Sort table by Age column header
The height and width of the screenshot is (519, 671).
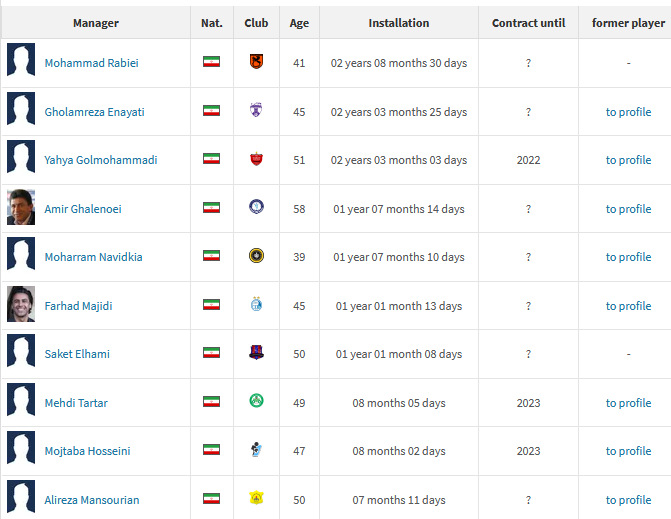(x=299, y=23)
